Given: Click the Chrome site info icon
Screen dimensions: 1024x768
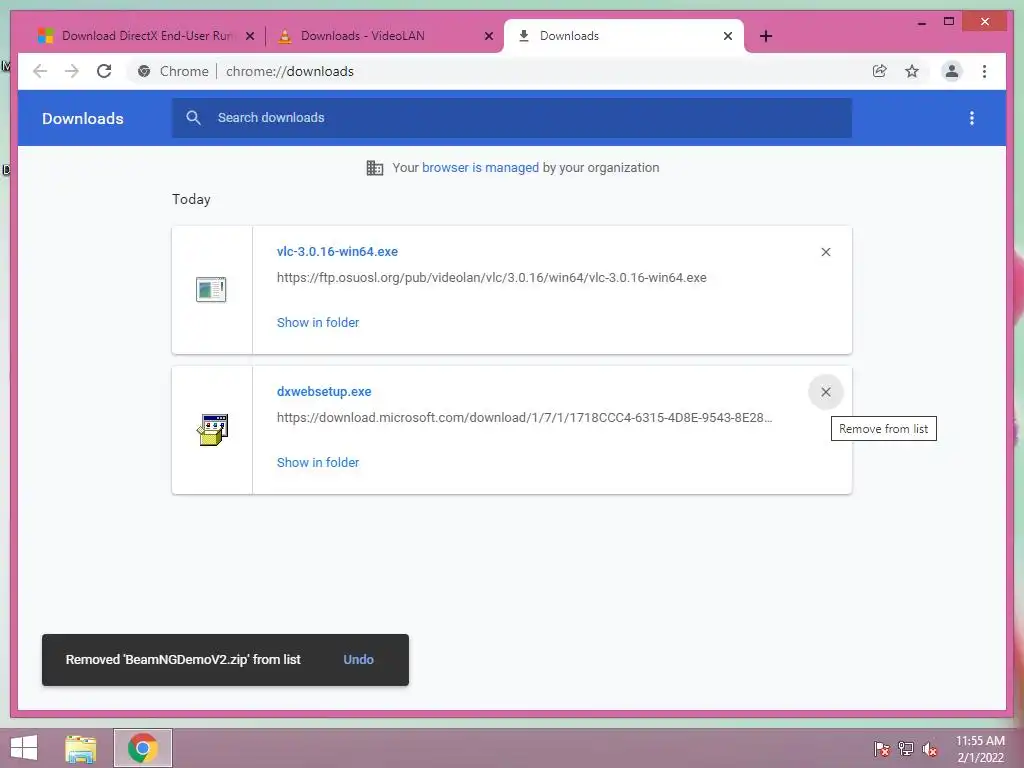Looking at the screenshot, I should click(x=144, y=71).
